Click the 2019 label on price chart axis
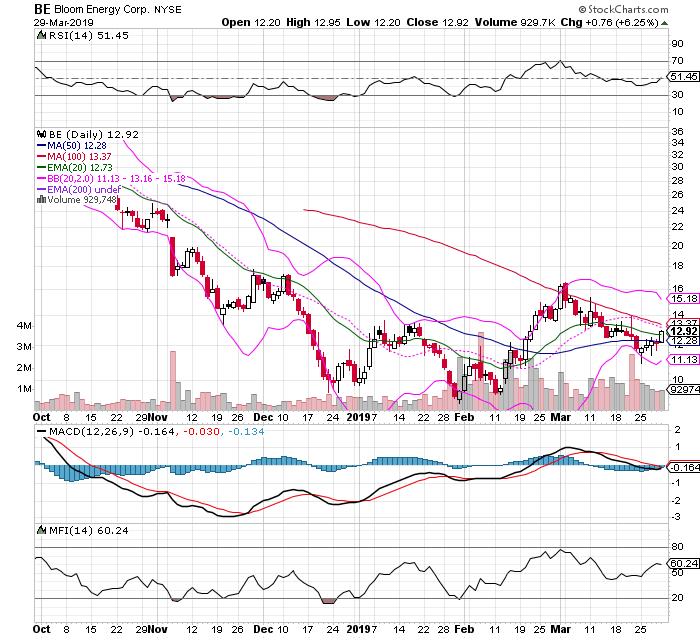Image resolution: width=700 pixels, height=639 pixels. [358, 418]
